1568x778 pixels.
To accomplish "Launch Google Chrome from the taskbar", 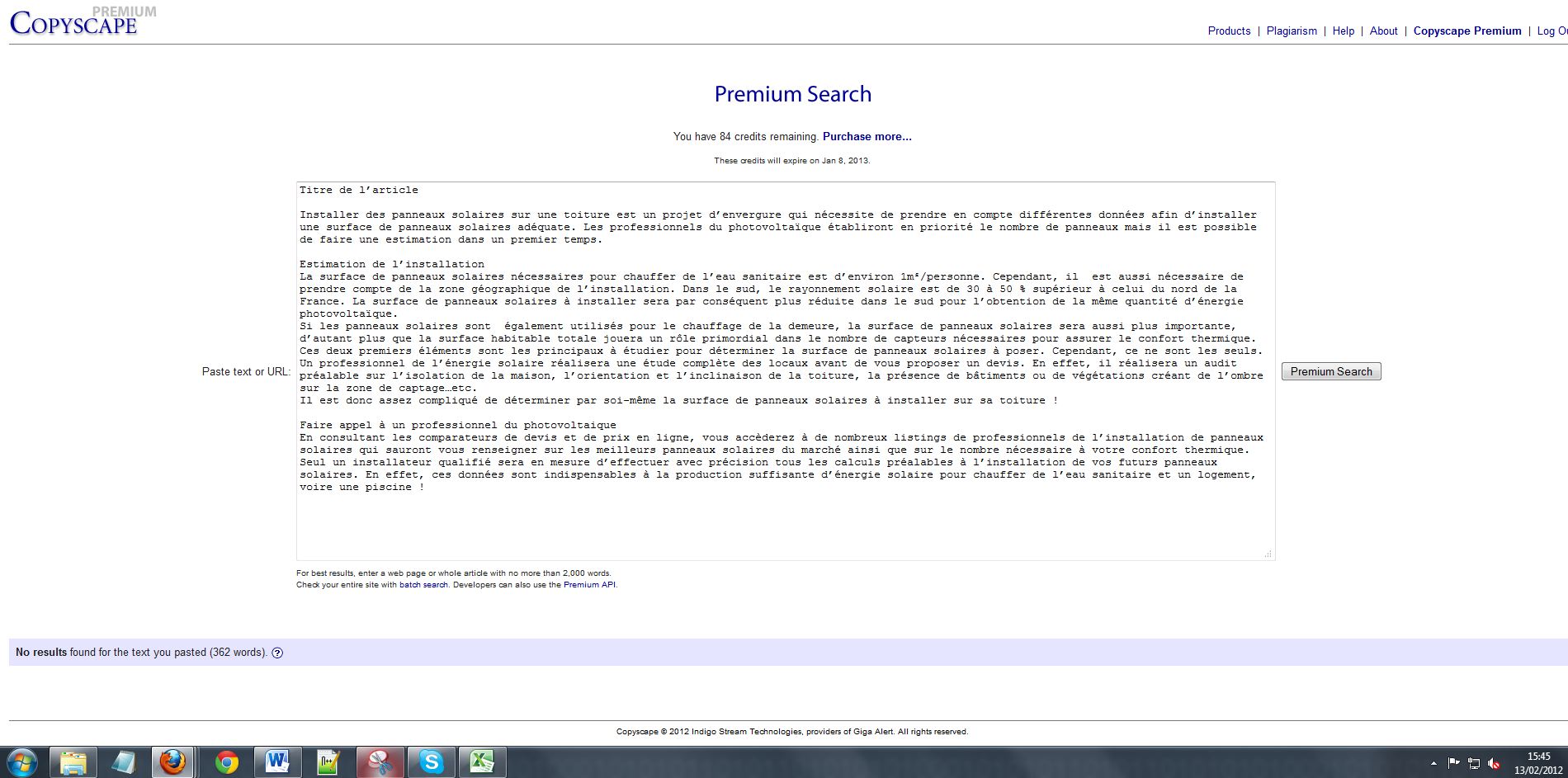I will coord(226,762).
